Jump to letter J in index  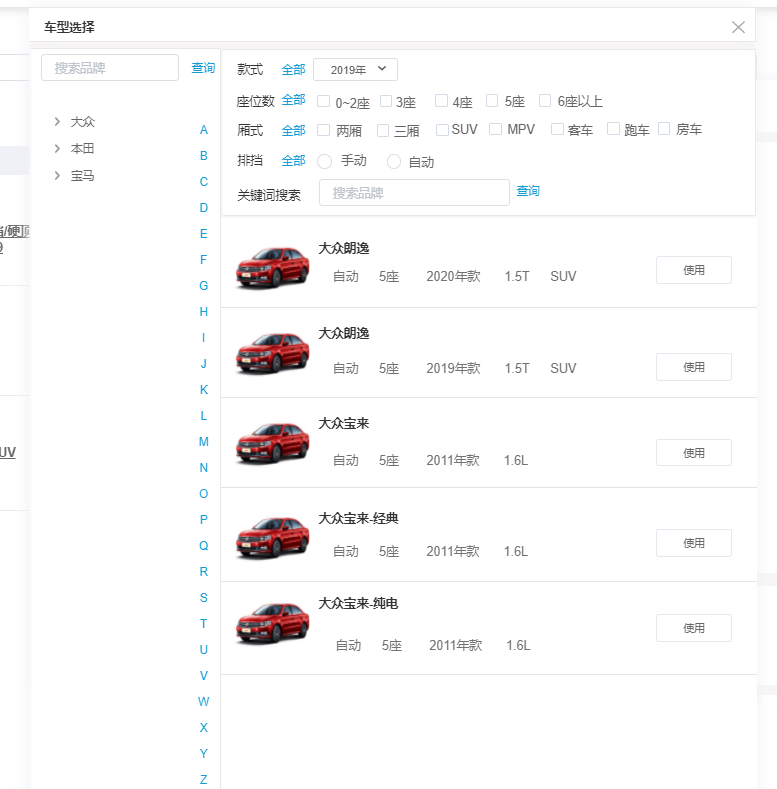pos(203,364)
